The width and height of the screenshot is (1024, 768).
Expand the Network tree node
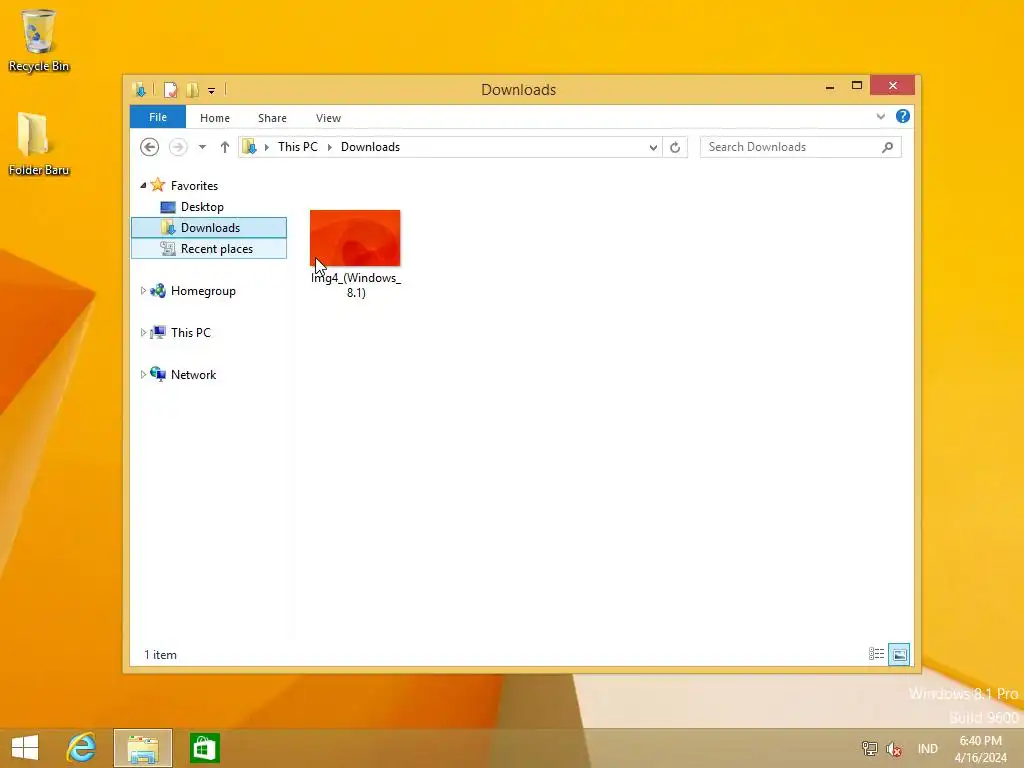(x=143, y=374)
